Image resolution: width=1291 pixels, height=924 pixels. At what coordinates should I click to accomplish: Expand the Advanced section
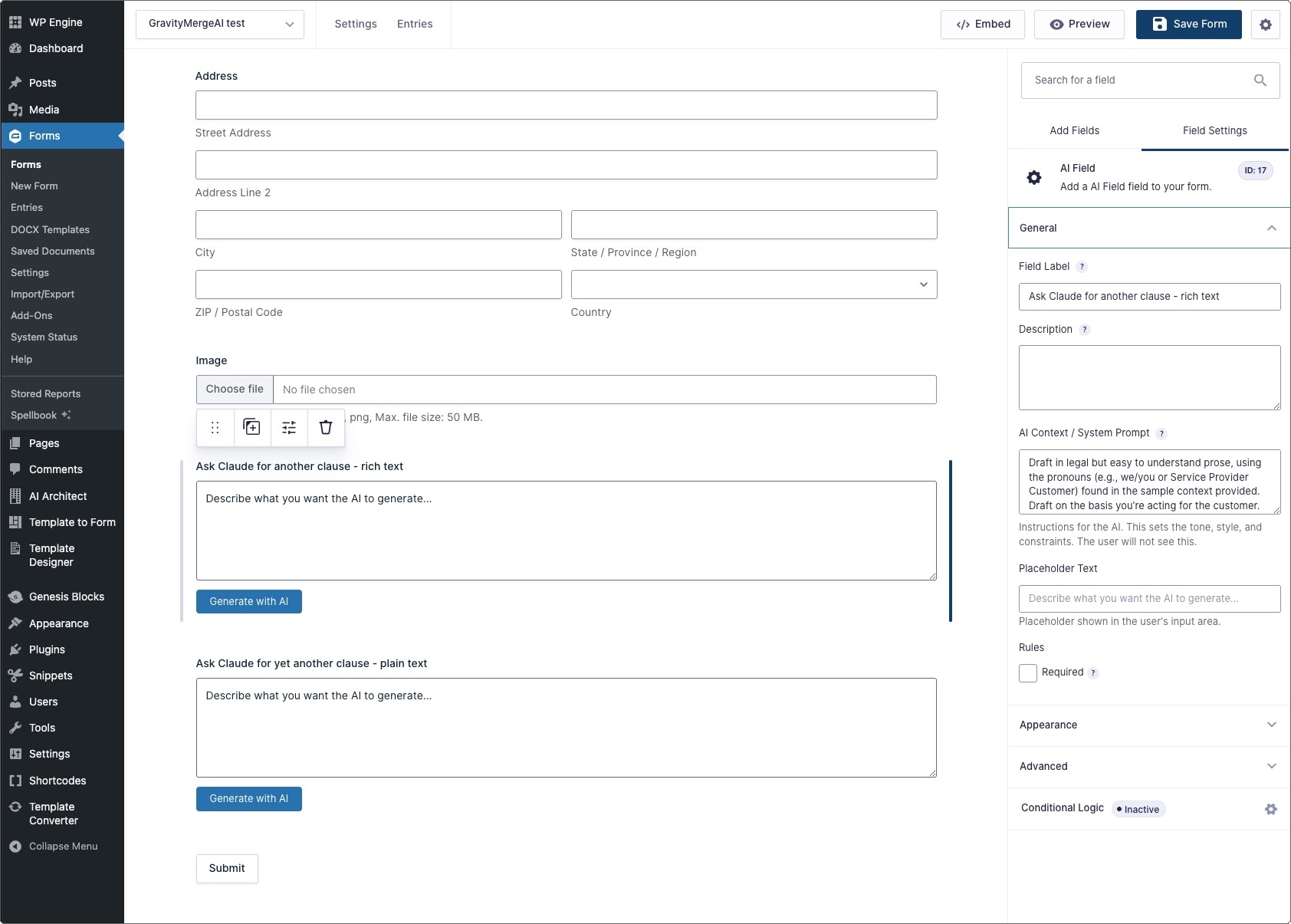click(x=1148, y=766)
